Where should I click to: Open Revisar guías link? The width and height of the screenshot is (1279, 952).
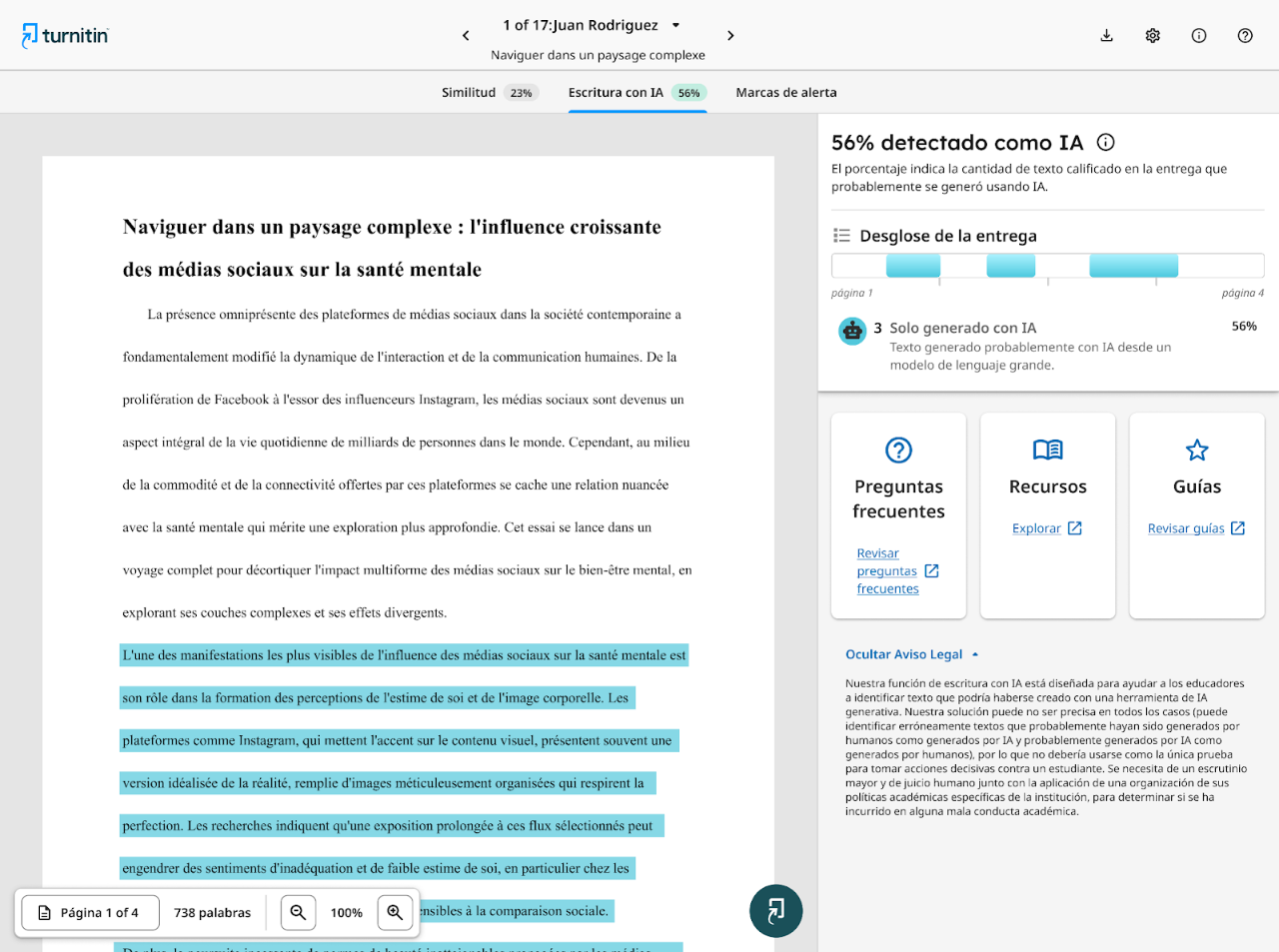click(x=1190, y=527)
